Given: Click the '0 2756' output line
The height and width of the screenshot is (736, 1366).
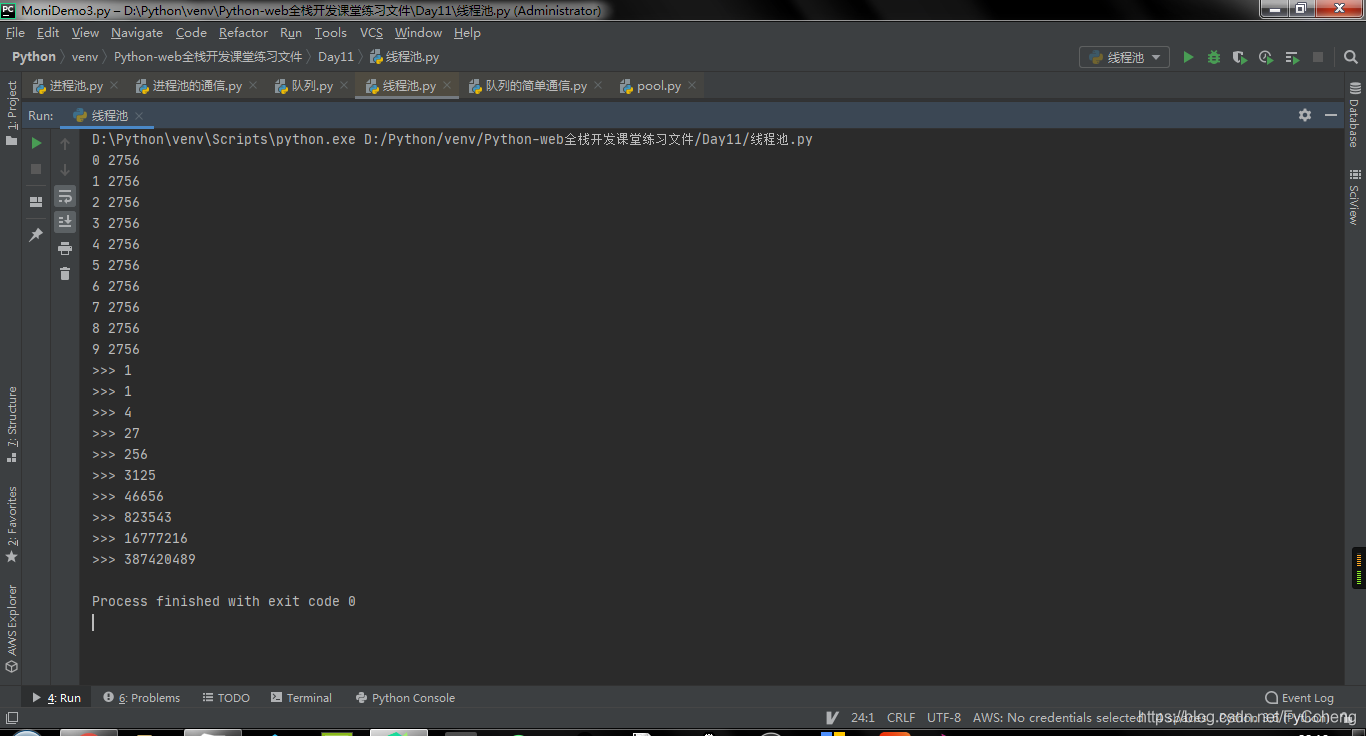Looking at the screenshot, I should (116, 161).
